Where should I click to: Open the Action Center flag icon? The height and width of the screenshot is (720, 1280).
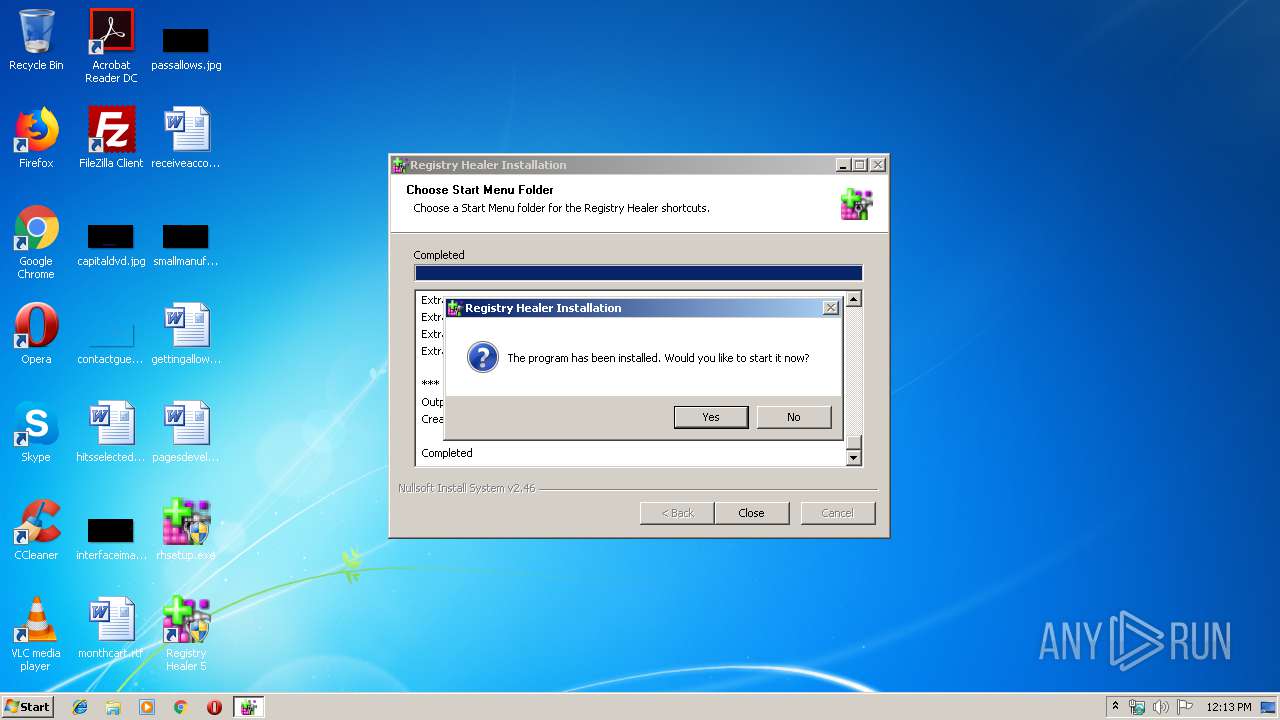coord(1185,707)
